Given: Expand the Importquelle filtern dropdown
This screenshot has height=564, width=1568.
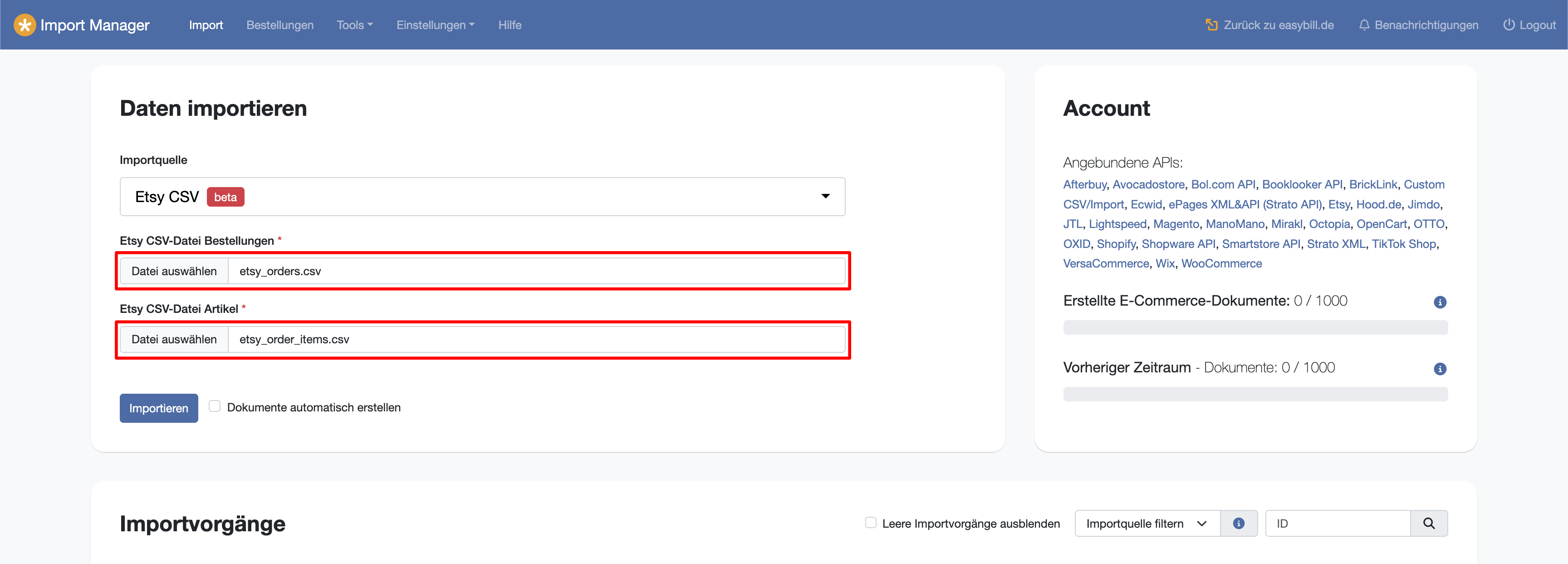Looking at the screenshot, I should [x=1147, y=524].
